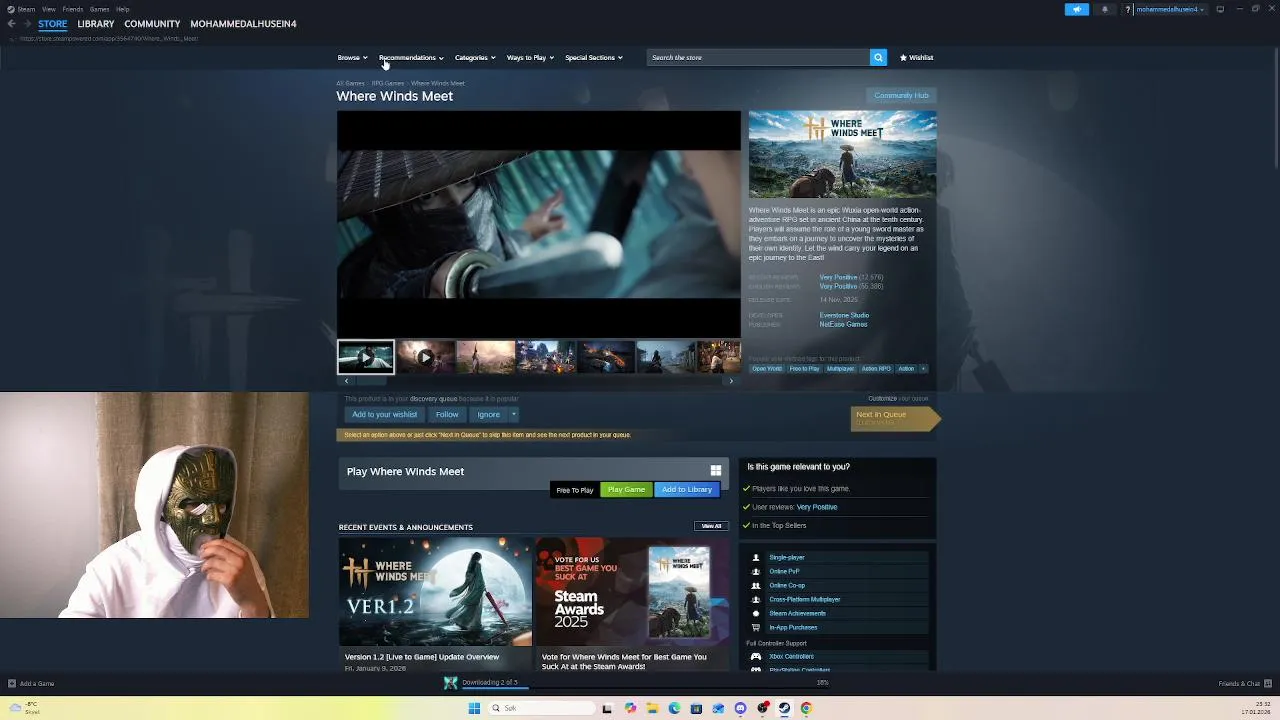Click the In-App Purchases feature icon
Image resolution: width=1280 pixels, height=720 pixels.
pos(756,627)
